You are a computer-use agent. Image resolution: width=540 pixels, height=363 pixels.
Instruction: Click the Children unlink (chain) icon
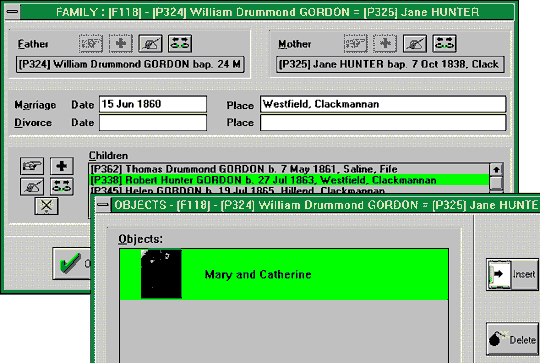tap(62, 186)
